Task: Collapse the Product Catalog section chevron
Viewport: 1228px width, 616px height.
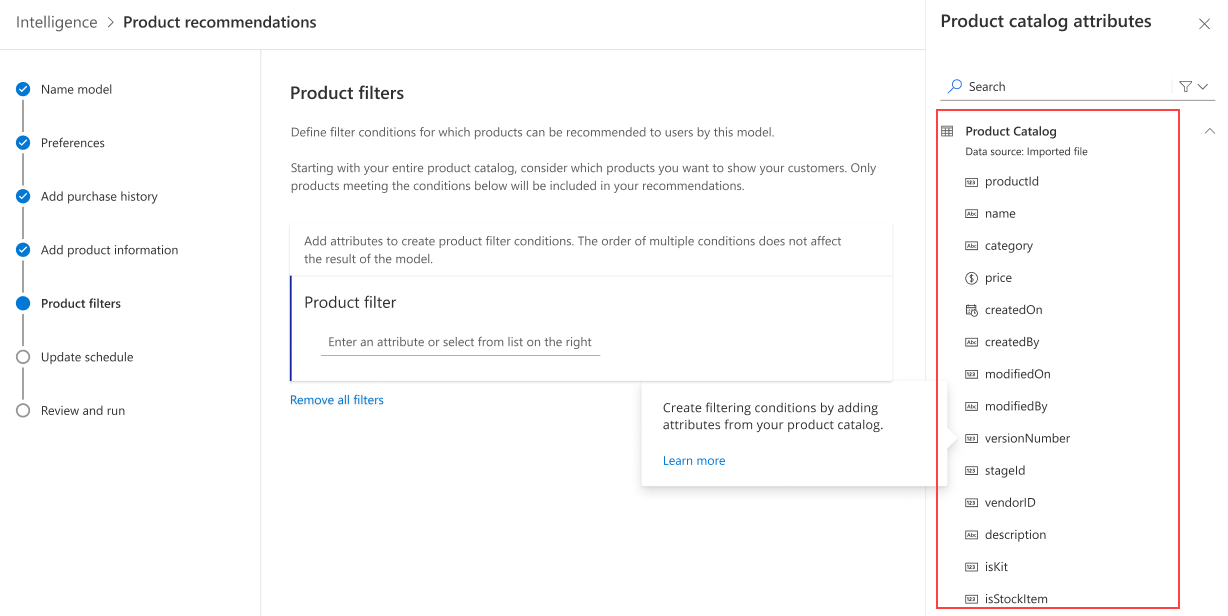Action: tap(1209, 130)
